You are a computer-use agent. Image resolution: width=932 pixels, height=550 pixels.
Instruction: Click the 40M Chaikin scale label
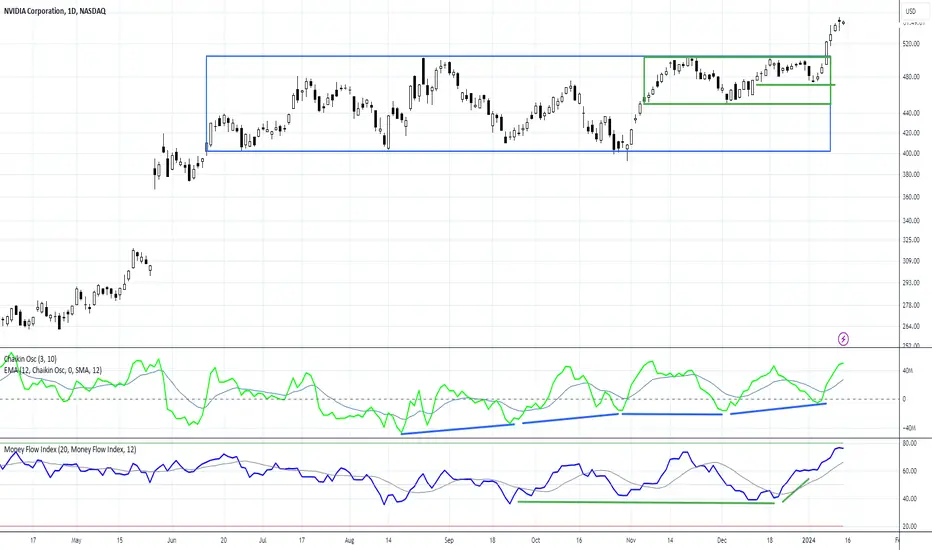coord(908,371)
